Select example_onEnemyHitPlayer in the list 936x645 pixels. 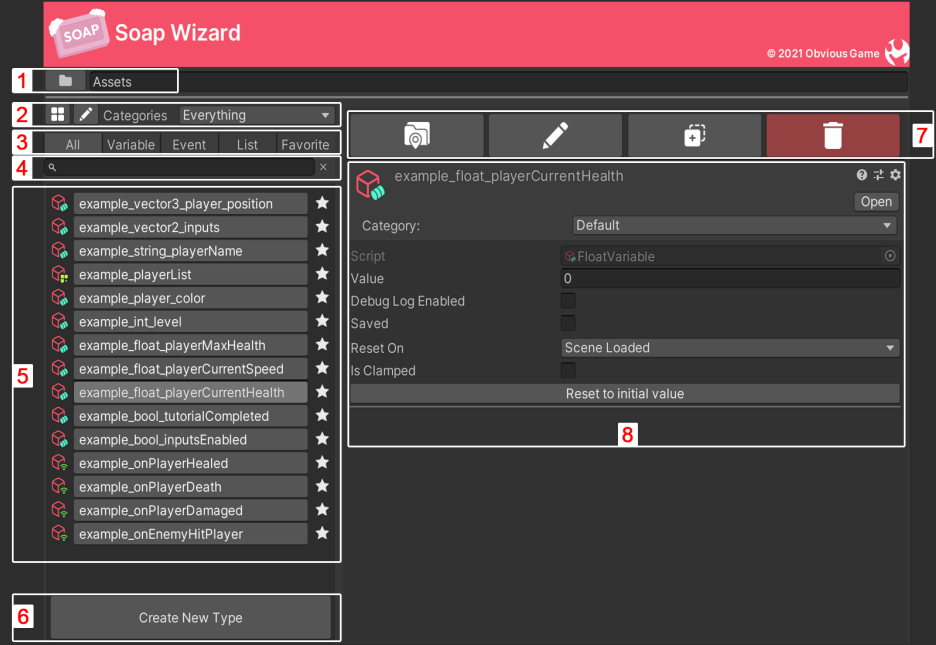(x=190, y=534)
